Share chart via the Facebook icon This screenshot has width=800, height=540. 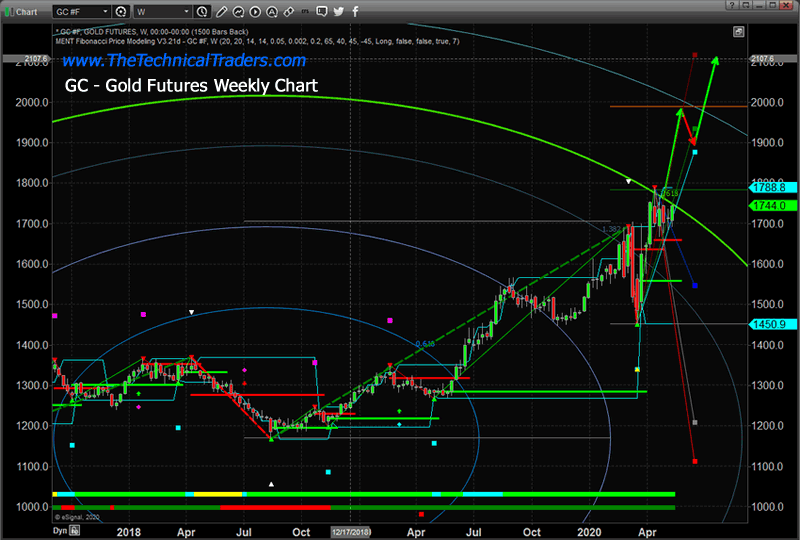[x=356, y=11]
